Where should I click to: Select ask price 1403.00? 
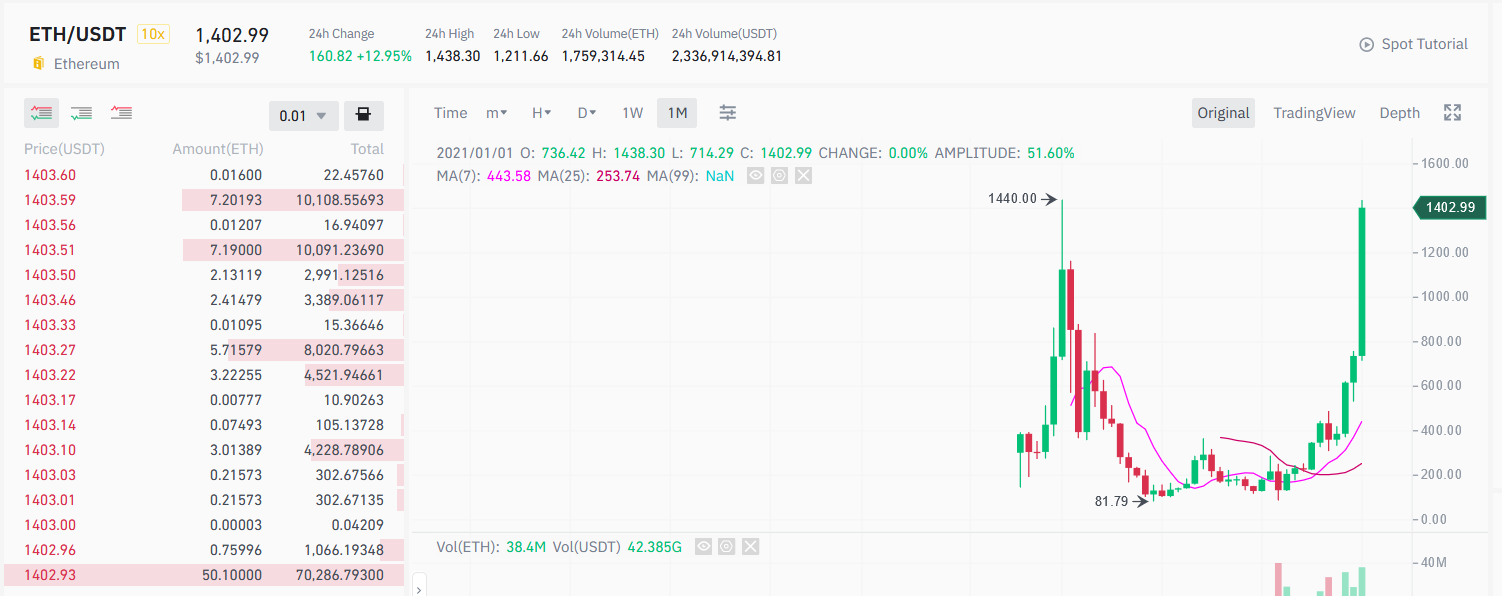(49, 525)
